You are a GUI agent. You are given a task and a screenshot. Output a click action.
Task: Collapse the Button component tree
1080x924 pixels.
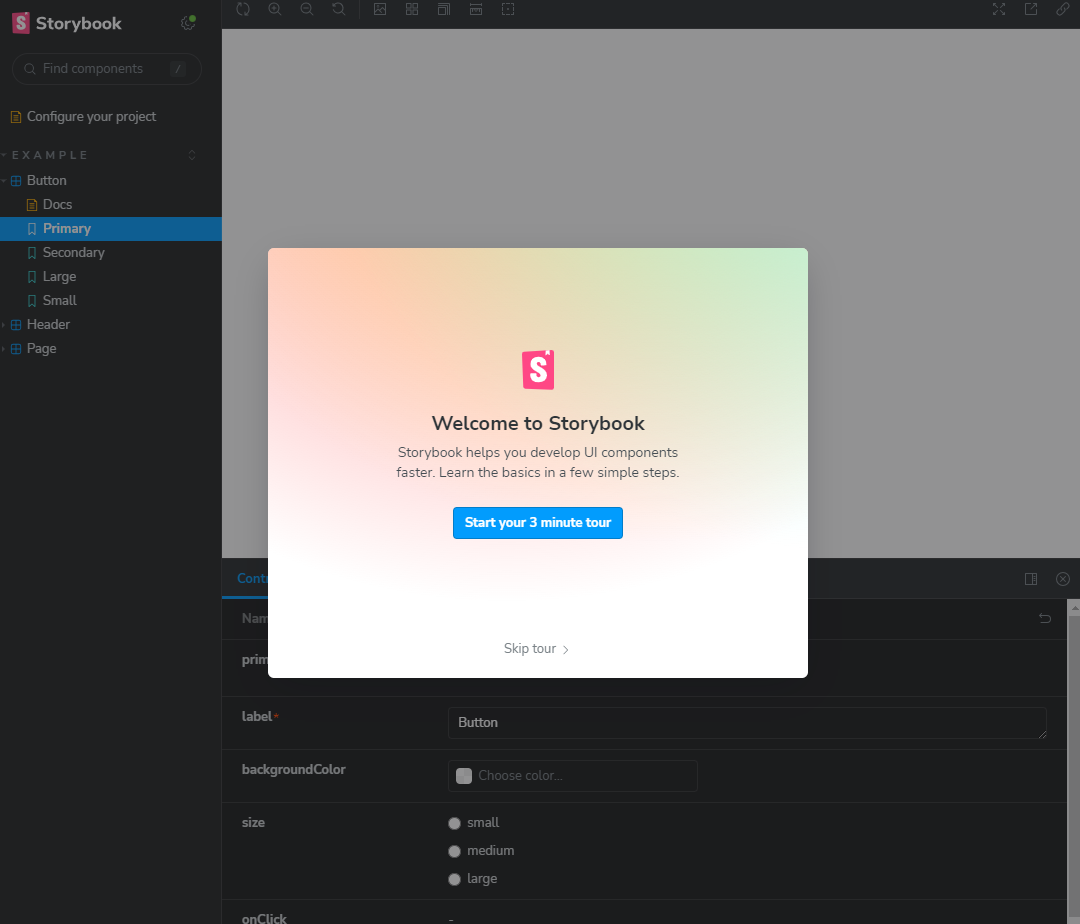(6, 180)
